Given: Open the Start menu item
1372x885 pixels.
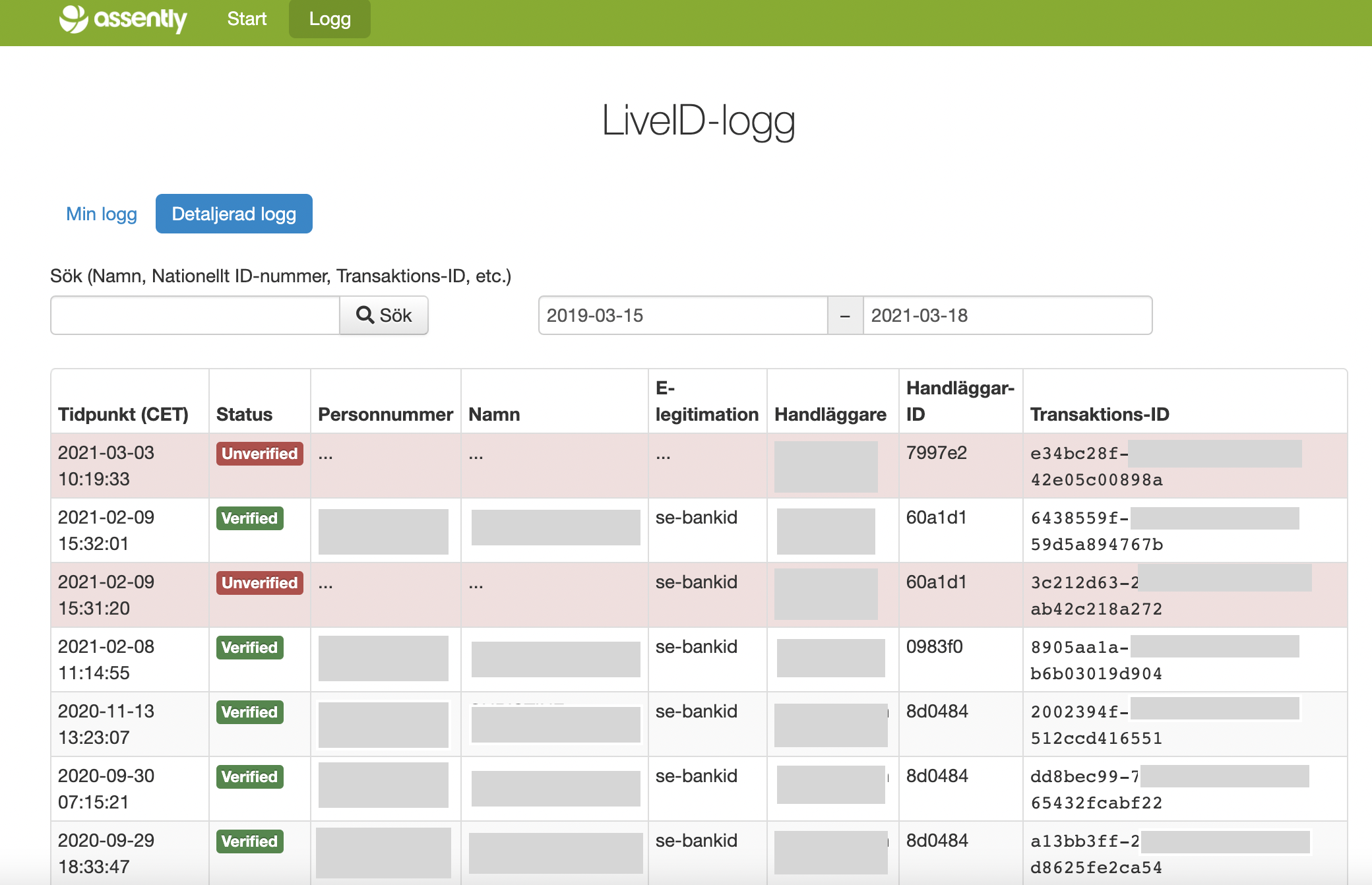Looking at the screenshot, I should coord(247,19).
